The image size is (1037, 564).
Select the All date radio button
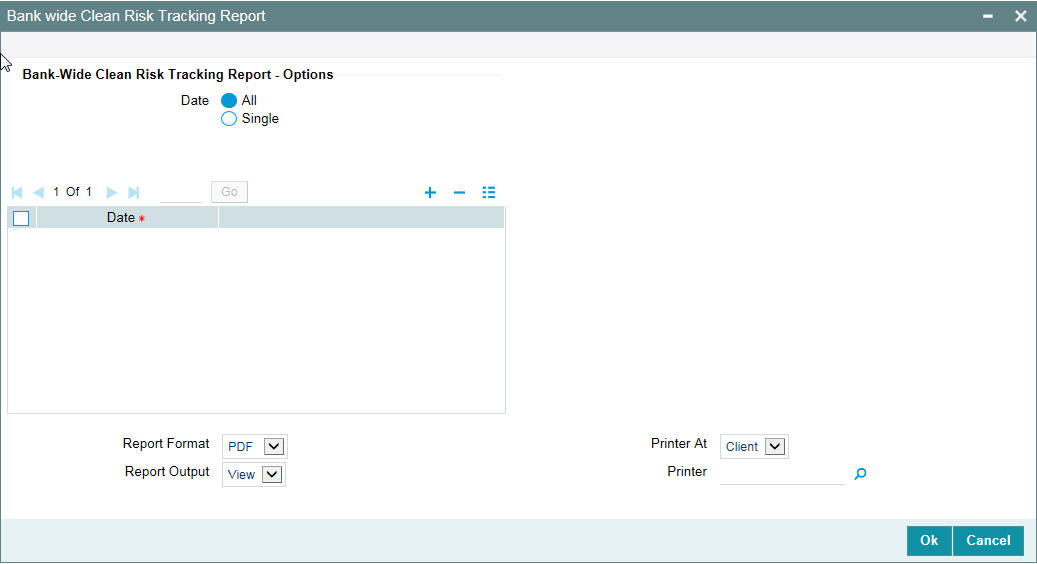[x=229, y=101]
